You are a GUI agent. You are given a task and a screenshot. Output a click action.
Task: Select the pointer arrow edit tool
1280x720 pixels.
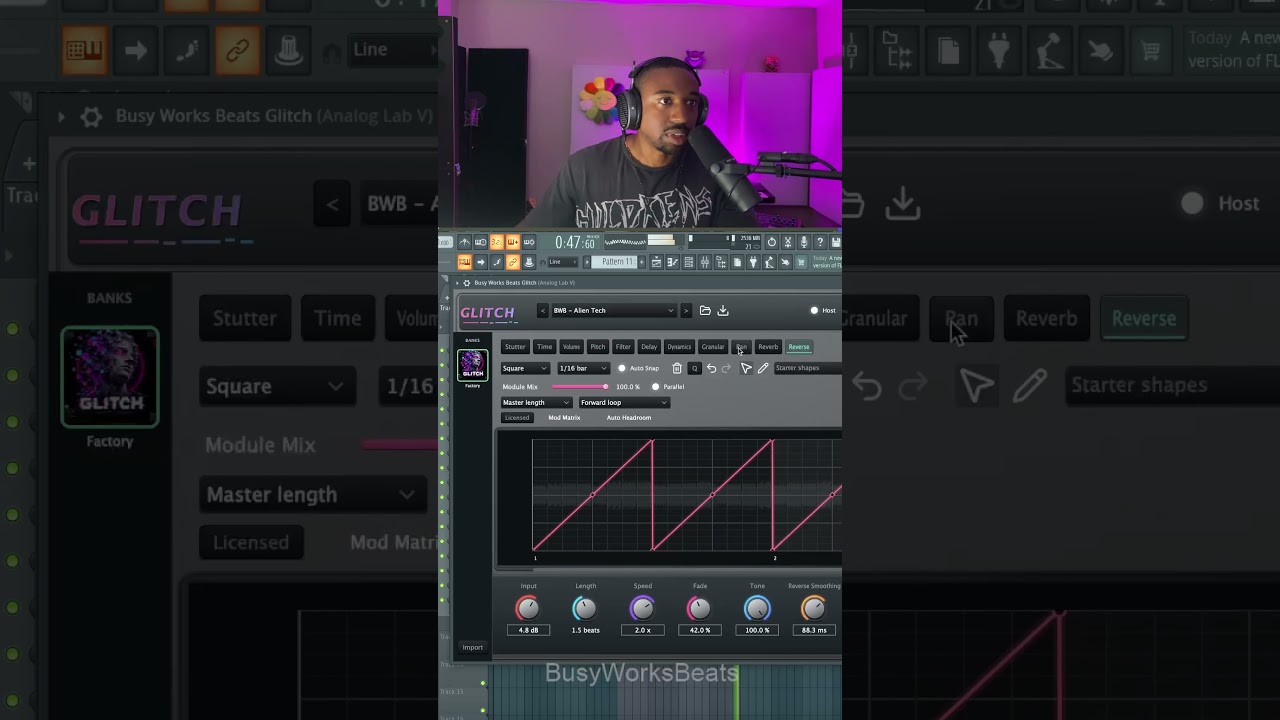tap(746, 368)
